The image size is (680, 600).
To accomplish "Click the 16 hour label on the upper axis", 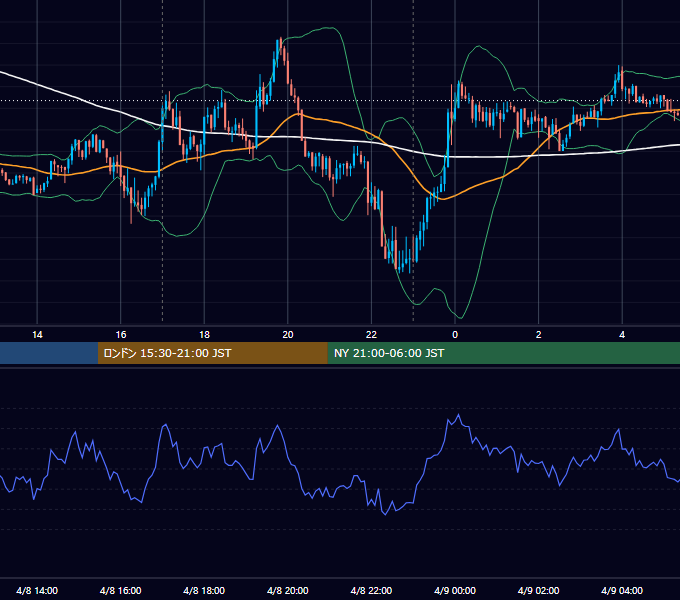I will tap(121, 335).
